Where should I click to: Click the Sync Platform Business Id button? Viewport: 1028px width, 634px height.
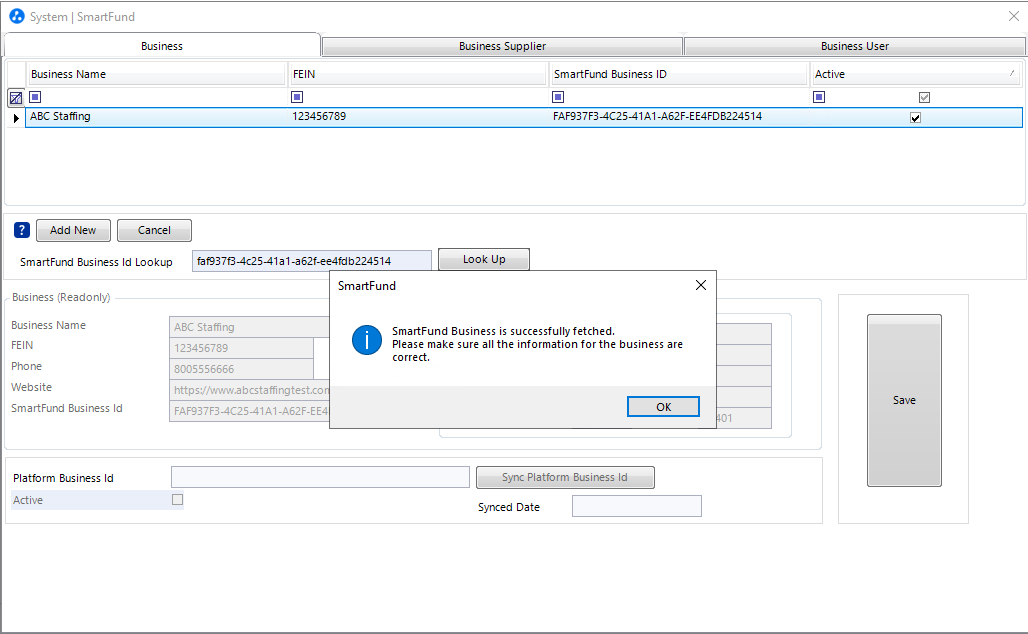click(x=565, y=477)
